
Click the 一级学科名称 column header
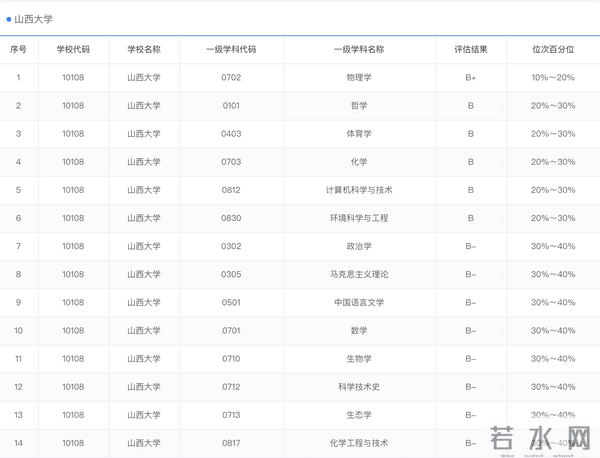pyautogui.click(x=359, y=49)
